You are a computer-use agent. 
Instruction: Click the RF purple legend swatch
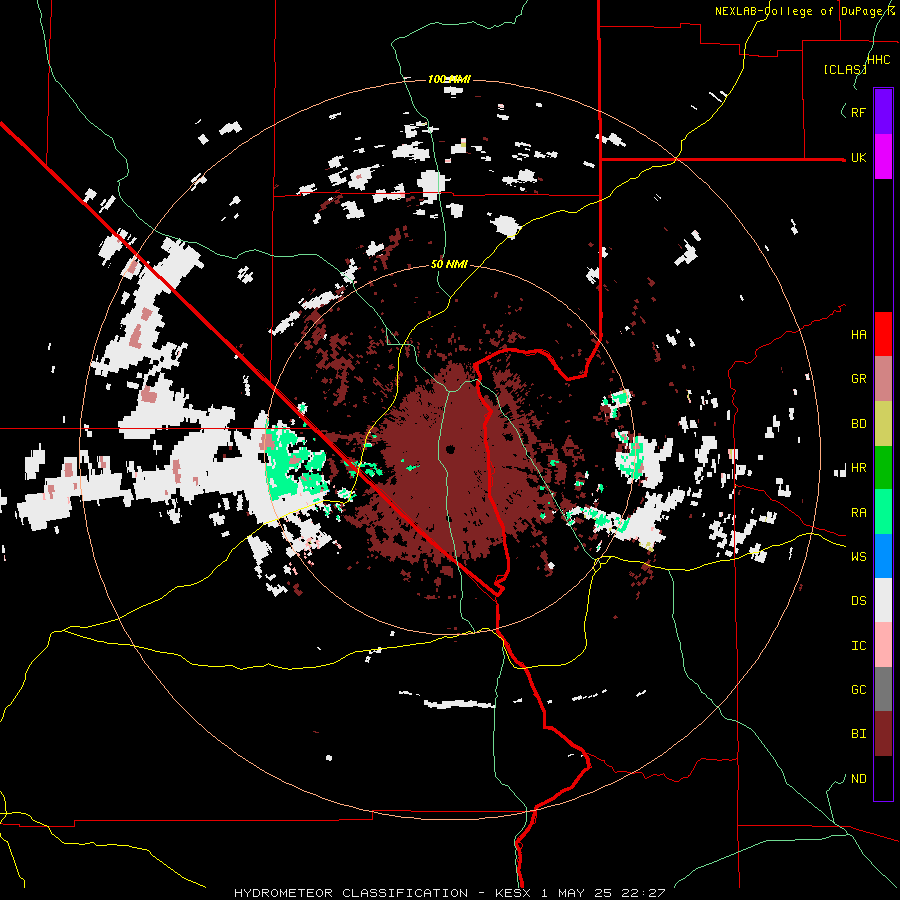[x=883, y=111]
